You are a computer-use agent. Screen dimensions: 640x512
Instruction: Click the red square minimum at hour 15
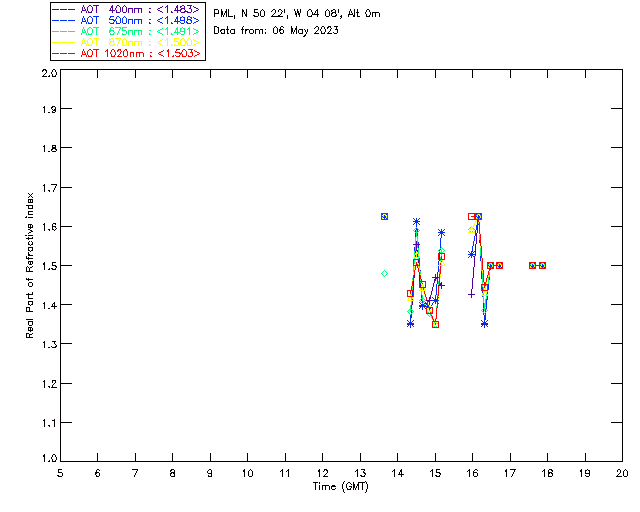coord(436,325)
